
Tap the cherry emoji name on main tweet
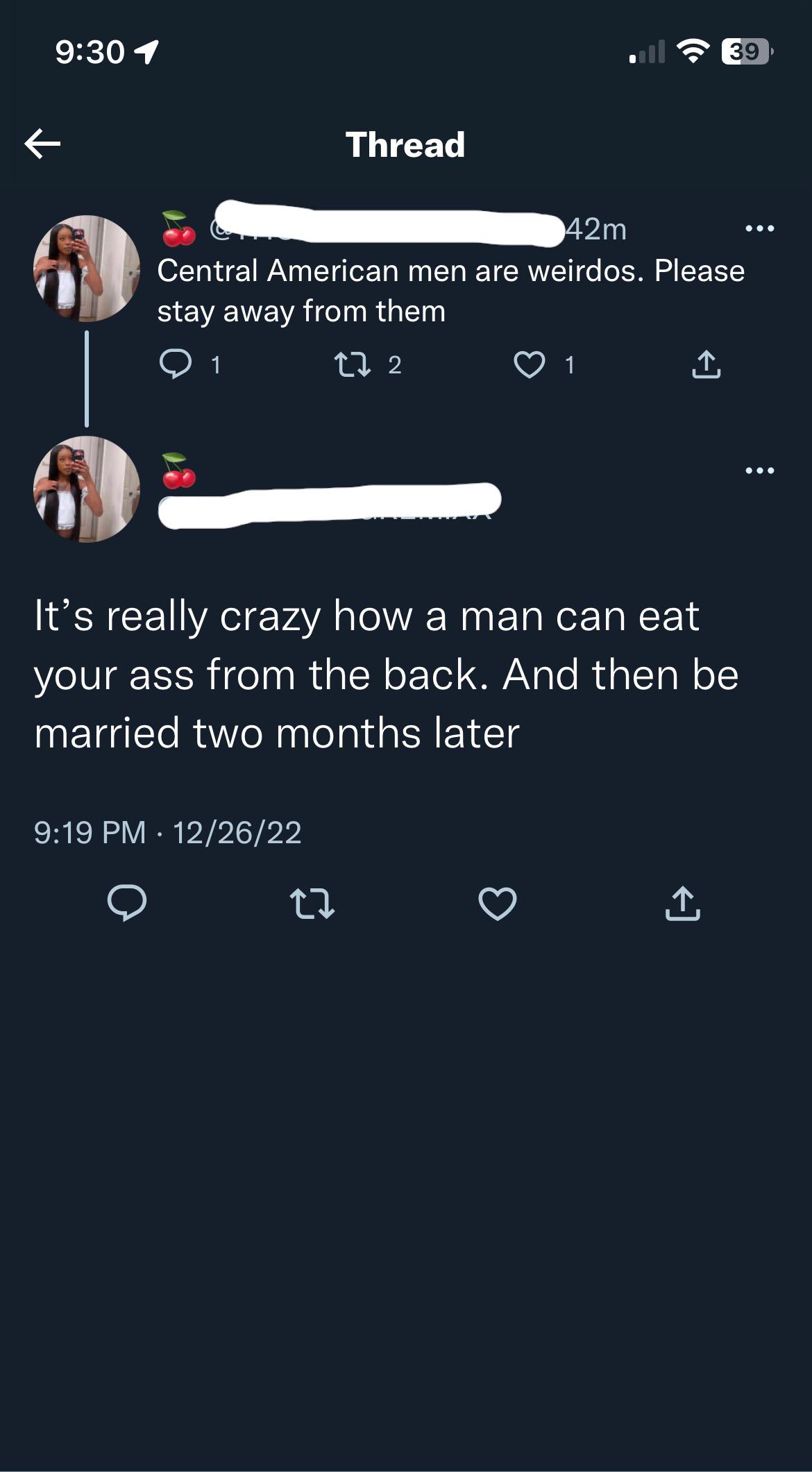[x=179, y=471]
